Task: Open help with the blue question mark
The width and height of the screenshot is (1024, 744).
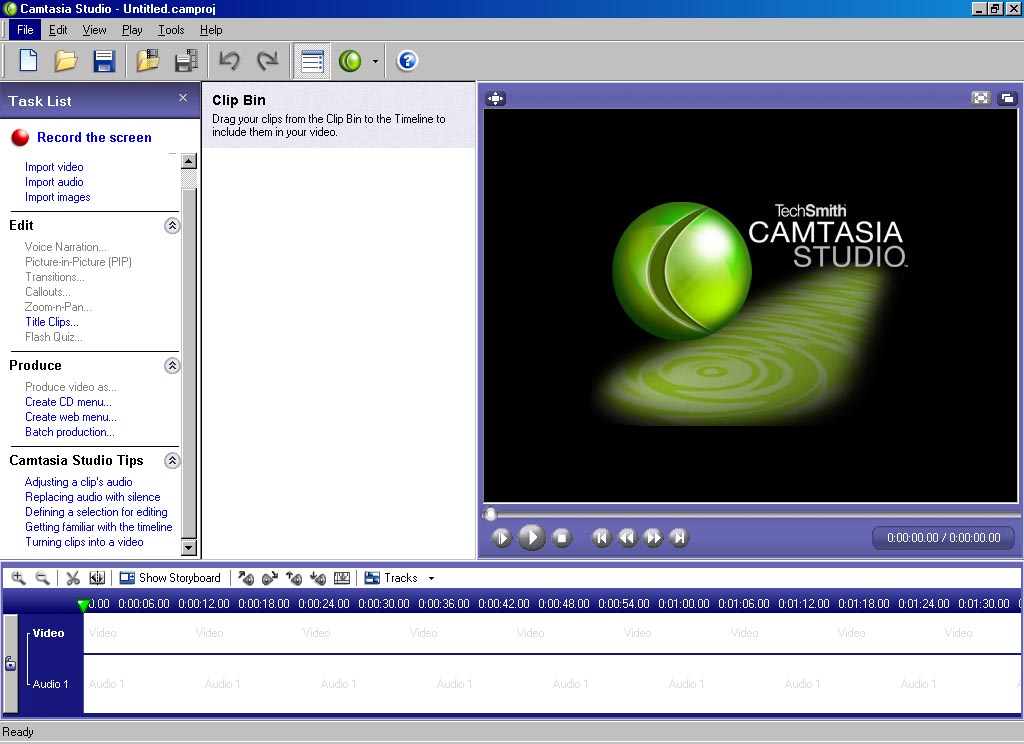Action: (x=407, y=61)
